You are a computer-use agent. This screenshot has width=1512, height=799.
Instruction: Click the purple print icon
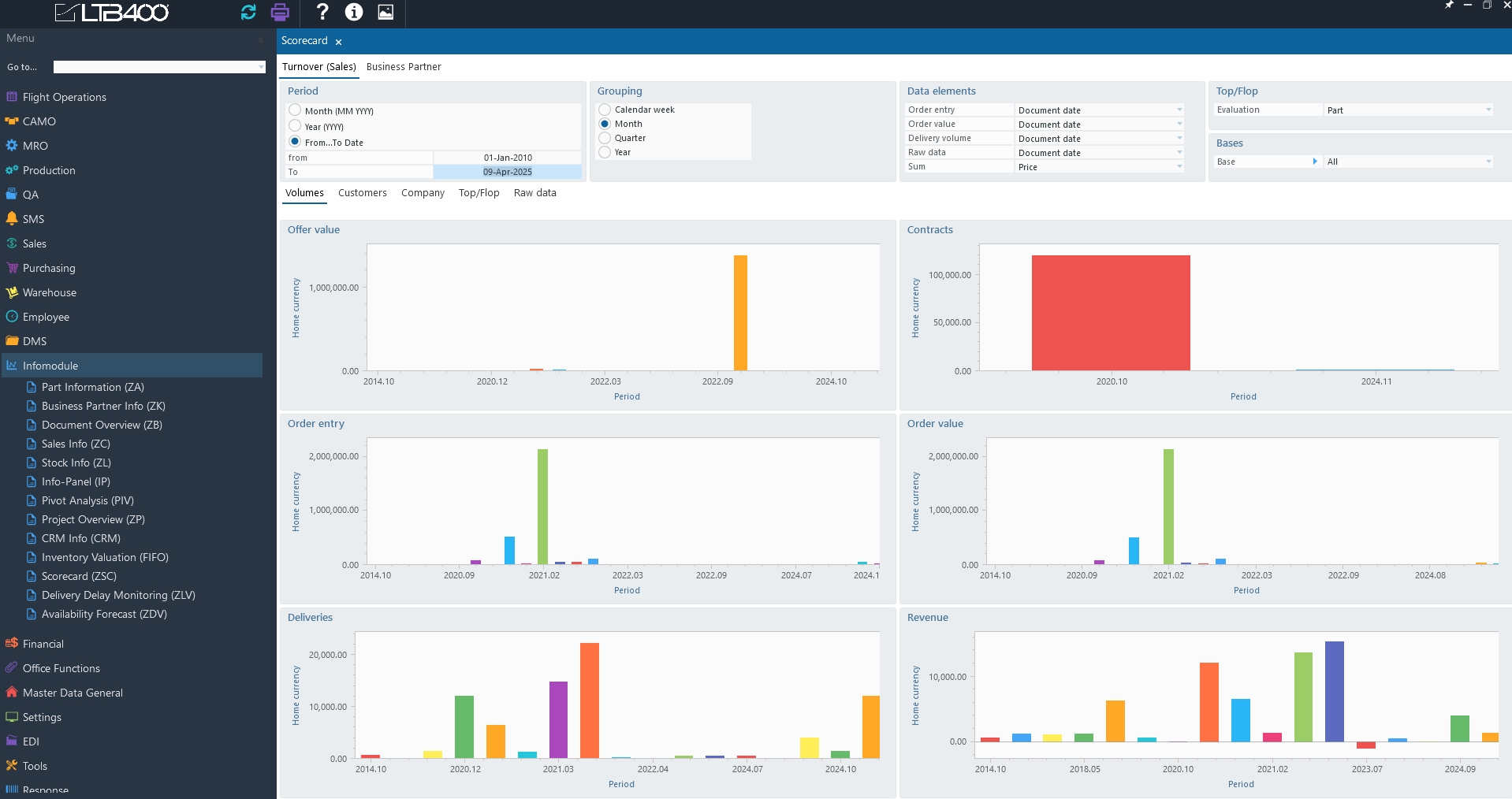click(x=280, y=12)
